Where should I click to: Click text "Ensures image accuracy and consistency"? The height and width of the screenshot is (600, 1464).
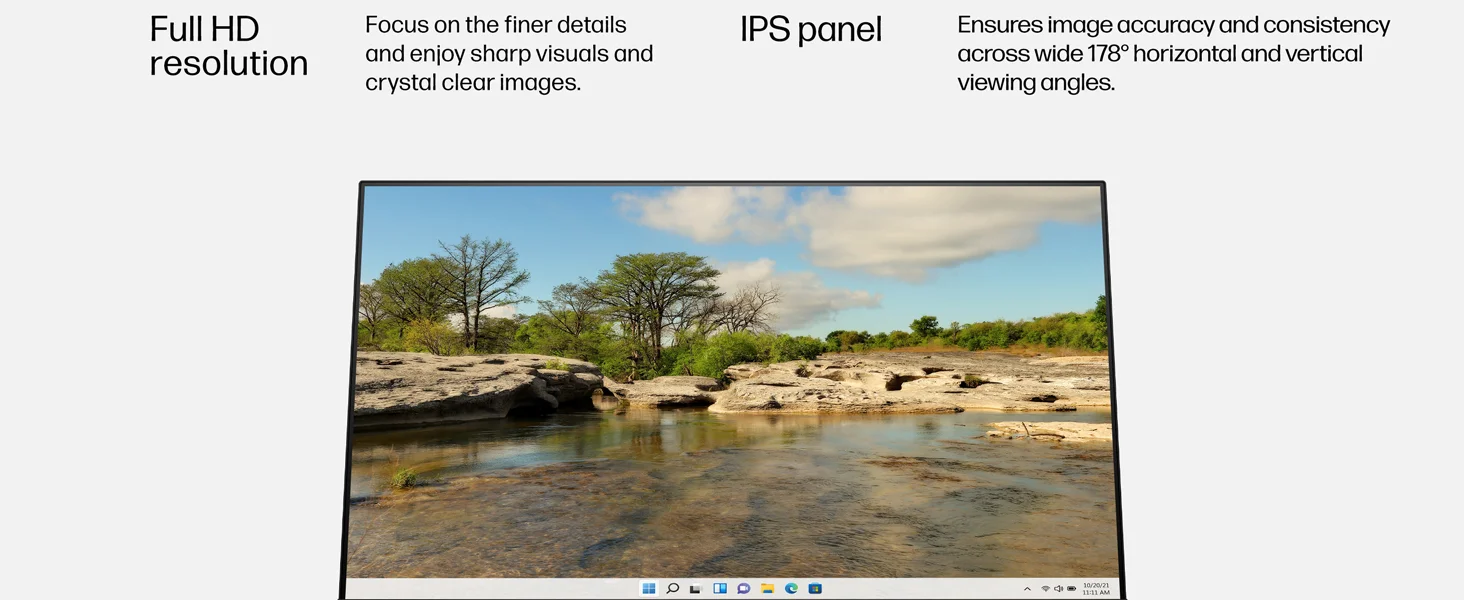[x=1173, y=25]
